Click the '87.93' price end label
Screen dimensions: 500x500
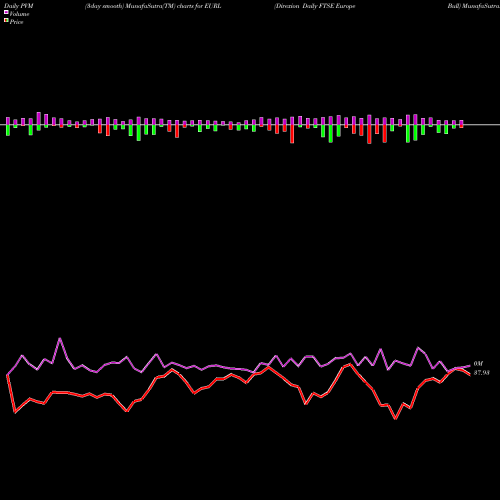coord(481,373)
